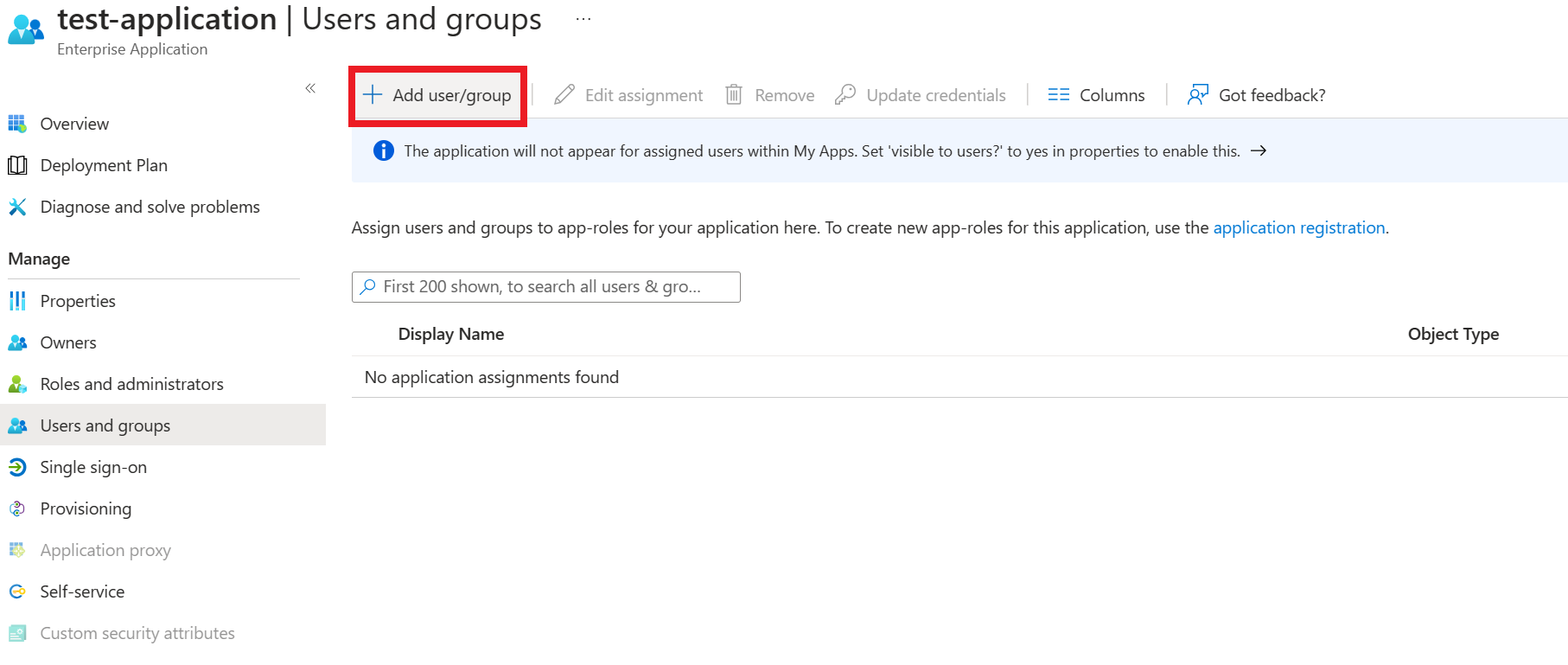Sort by Object Type column header
The image size is (1568, 665).
[1453, 334]
